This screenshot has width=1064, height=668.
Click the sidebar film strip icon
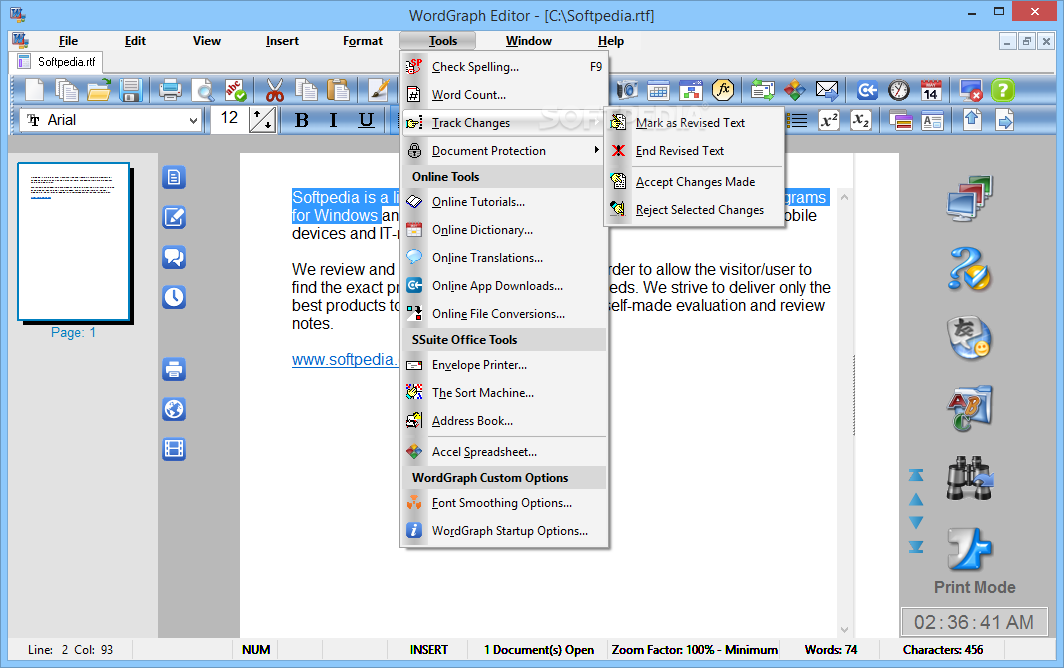(174, 449)
